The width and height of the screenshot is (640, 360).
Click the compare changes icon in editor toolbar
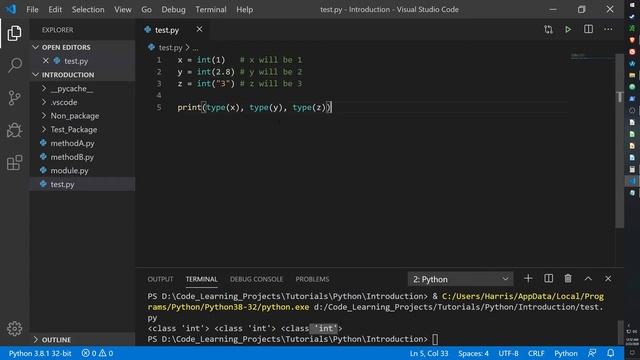(548, 29)
